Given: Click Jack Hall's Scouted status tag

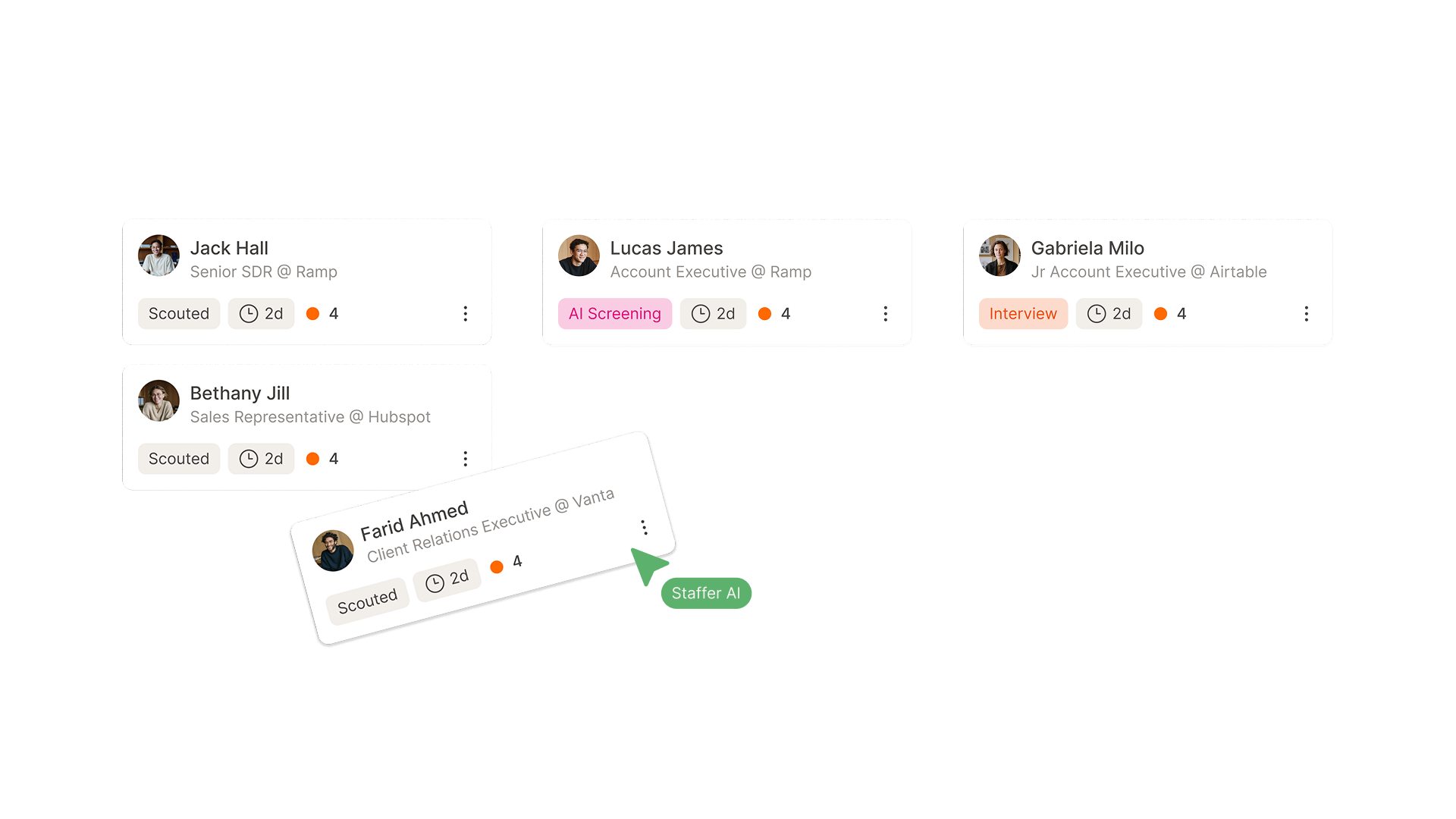Looking at the screenshot, I should click(179, 314).
